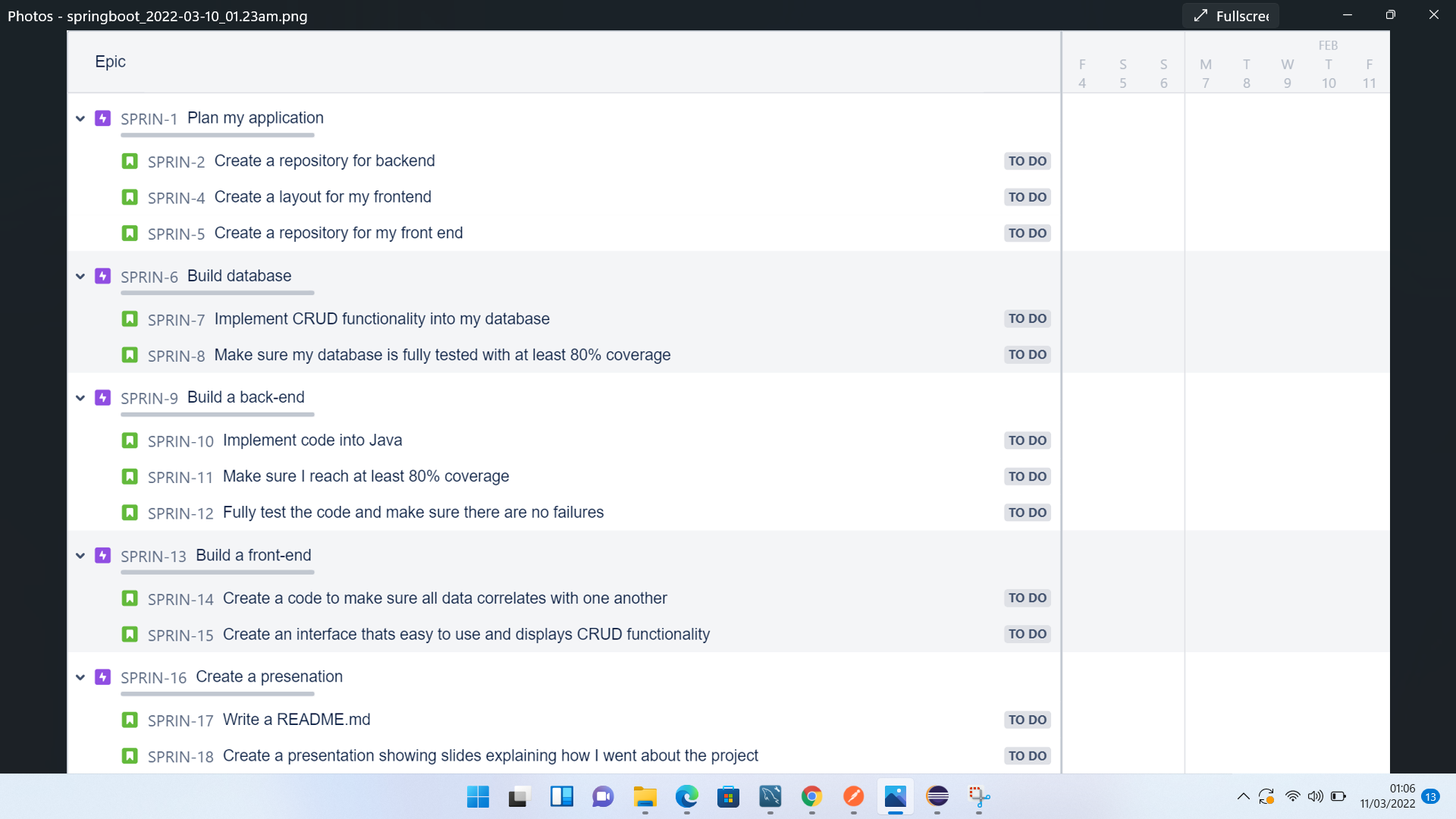Click the SPRIN-1 epic lightning icon
This screenshot has height=819, width=1456.
click(x=102, y=118)
